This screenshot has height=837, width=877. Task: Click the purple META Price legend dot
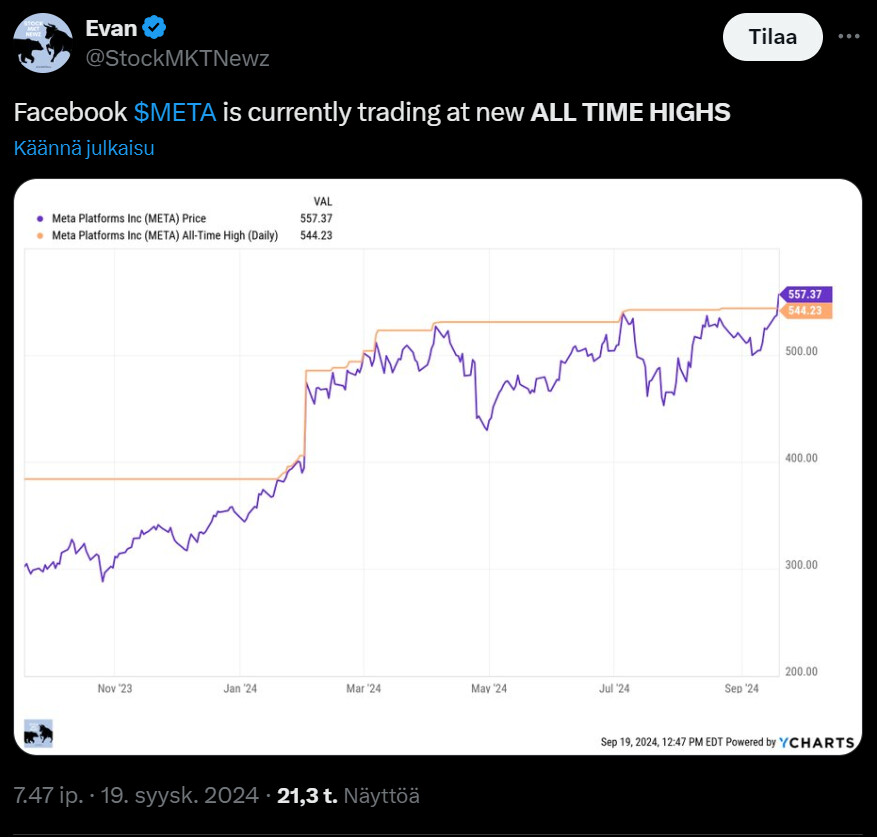[x=40, y=218]
